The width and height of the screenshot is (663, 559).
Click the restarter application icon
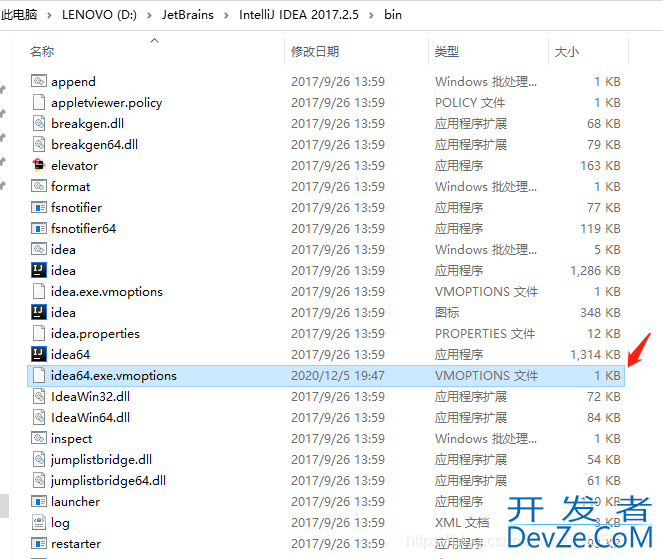click(39, 543)
